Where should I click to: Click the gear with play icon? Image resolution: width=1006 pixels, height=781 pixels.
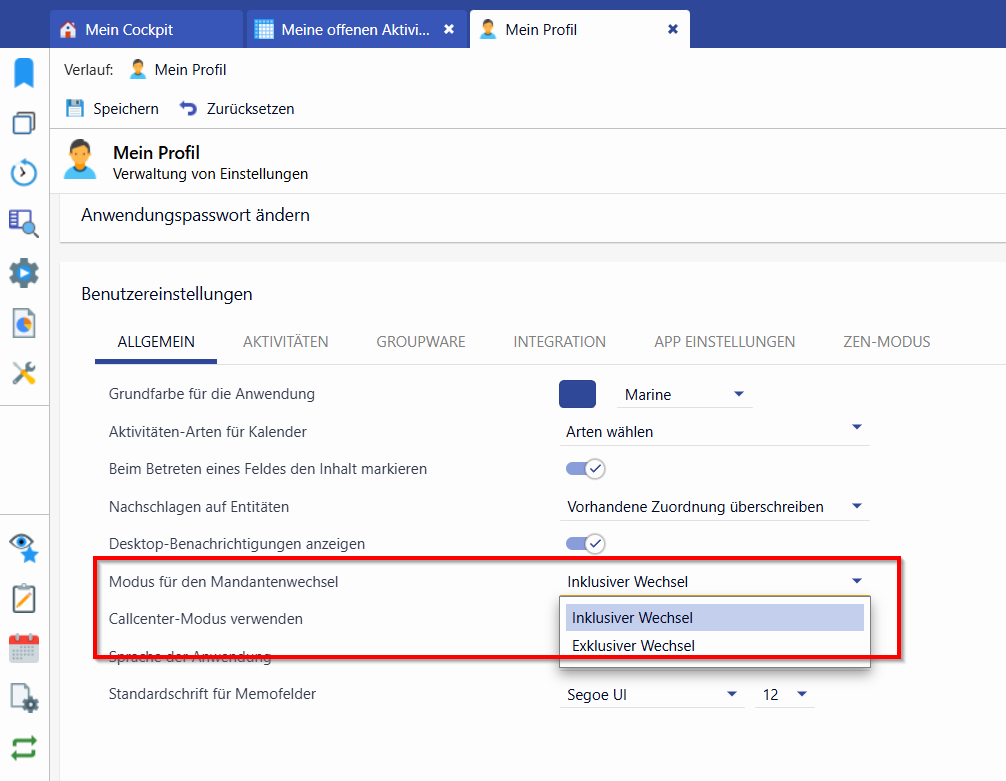click(x=24, y=273)
